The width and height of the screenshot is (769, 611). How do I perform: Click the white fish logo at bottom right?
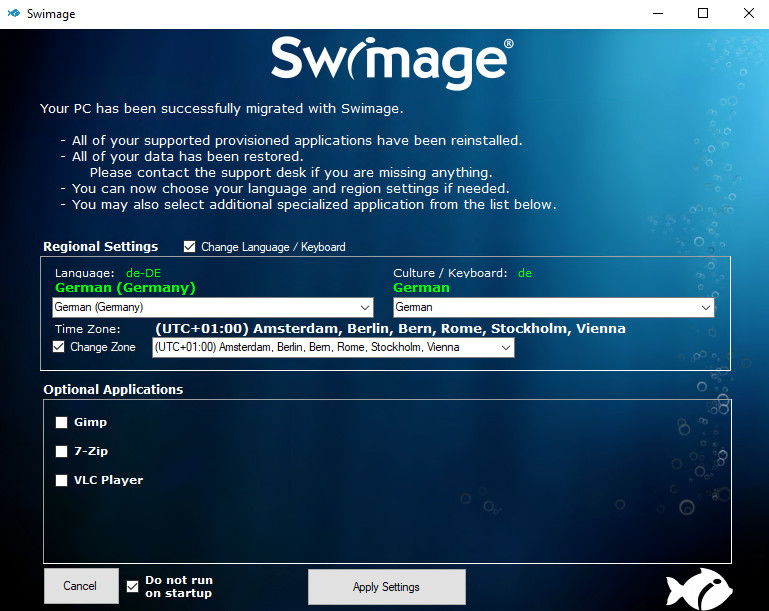tap(699, 589)
